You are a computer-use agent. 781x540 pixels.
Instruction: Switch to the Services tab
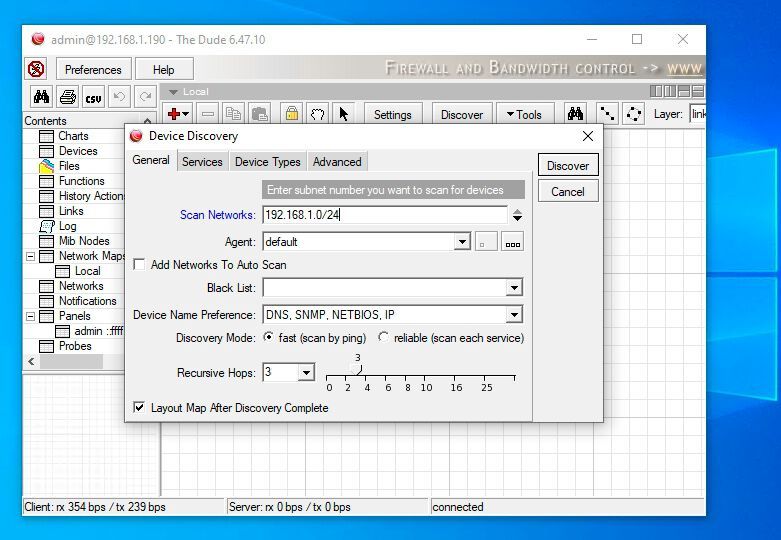202,162
